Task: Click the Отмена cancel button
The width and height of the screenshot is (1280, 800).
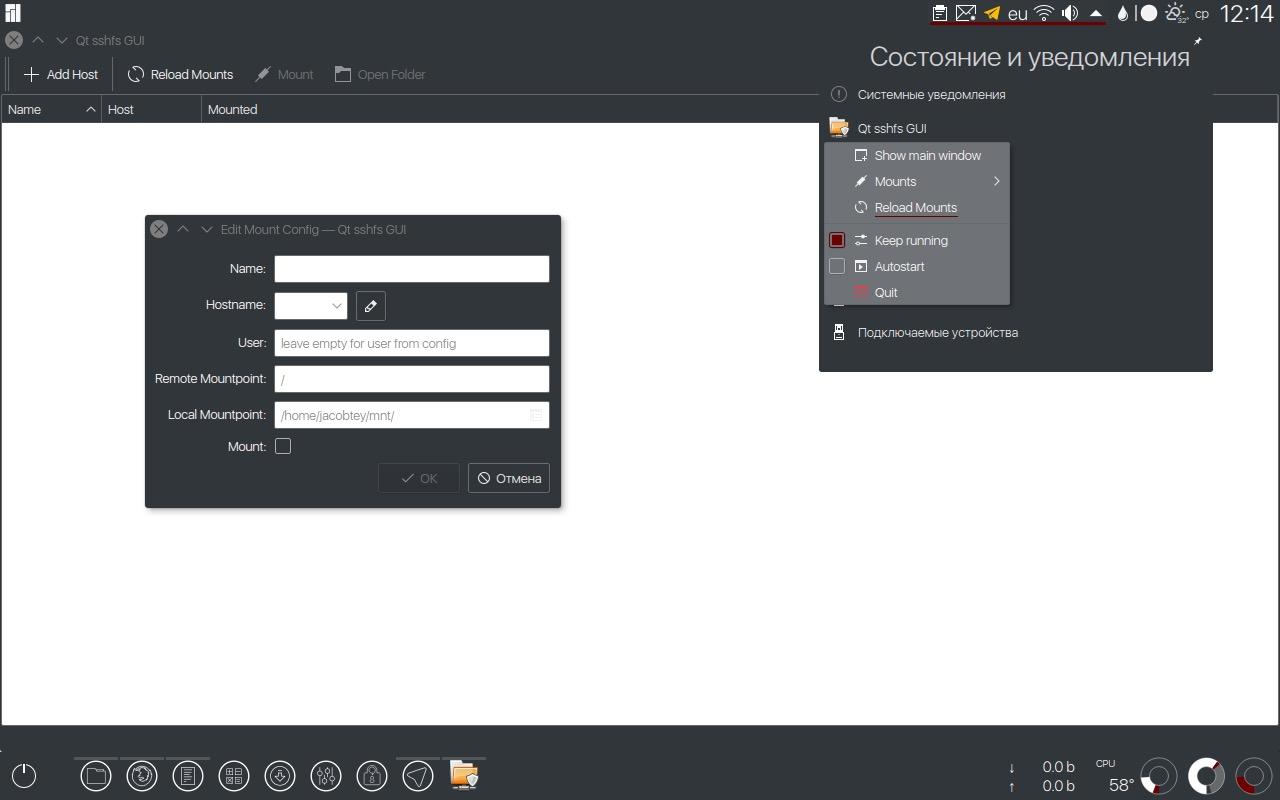Action: (509, 478)
